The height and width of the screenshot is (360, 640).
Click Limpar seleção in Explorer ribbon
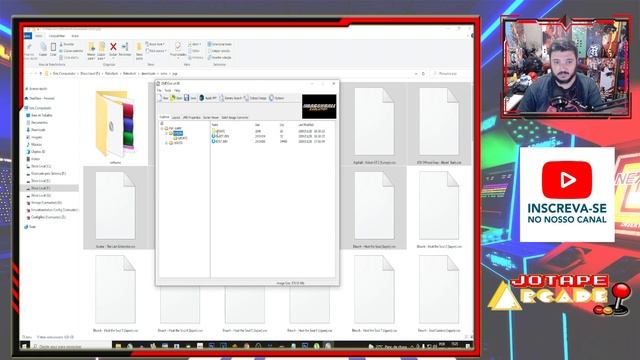click(220, 51)
